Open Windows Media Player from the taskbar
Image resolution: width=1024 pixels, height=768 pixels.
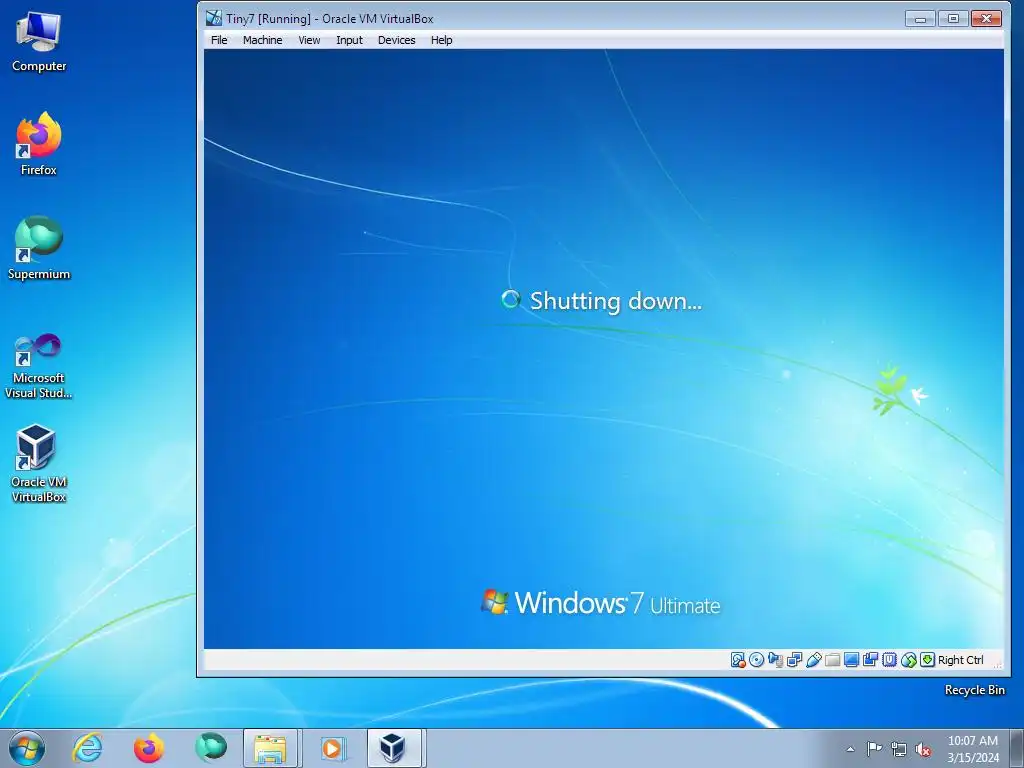tap(332, 748)
